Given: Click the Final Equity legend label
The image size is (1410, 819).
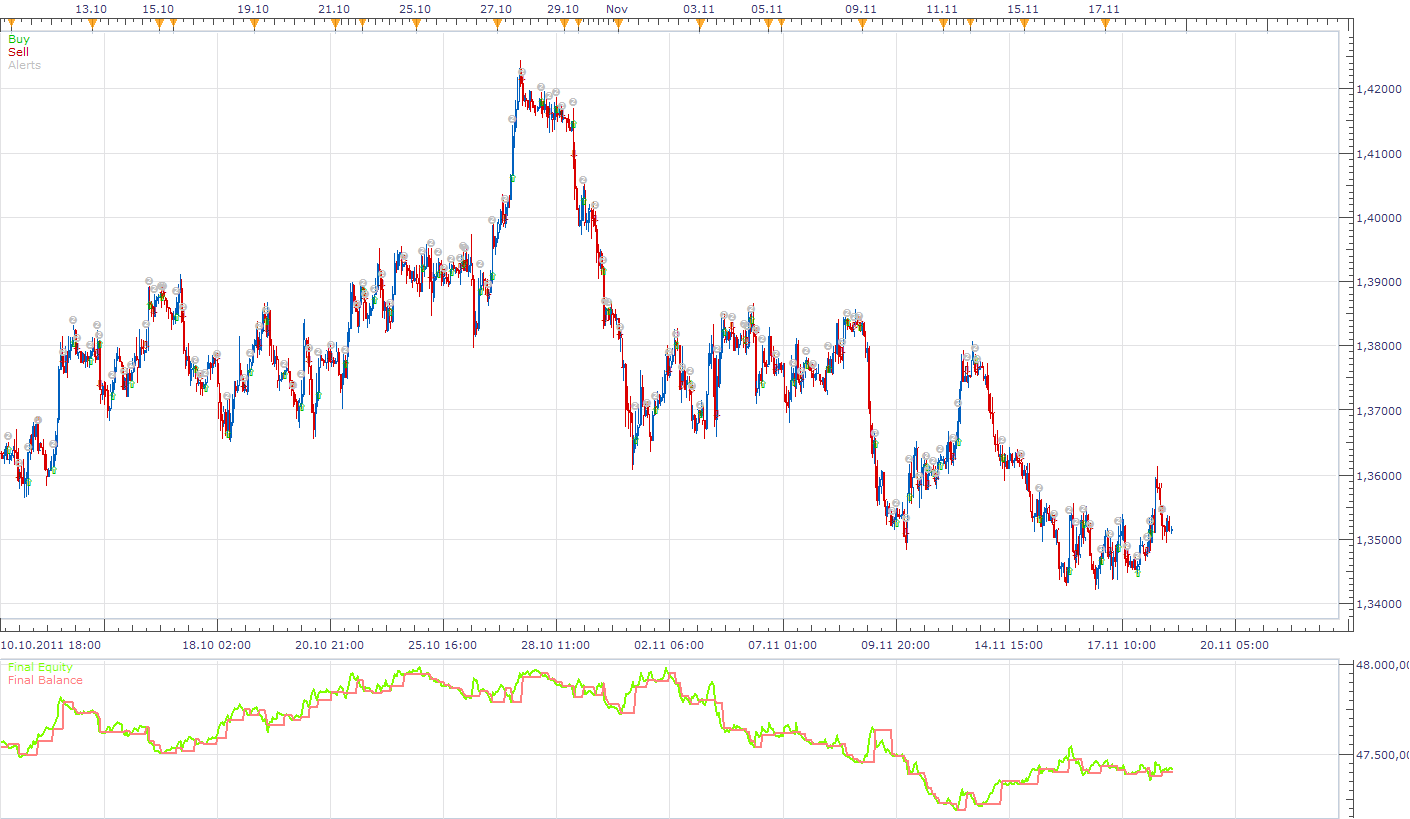Looking at the screenshot, I should (x=40, y=667).
